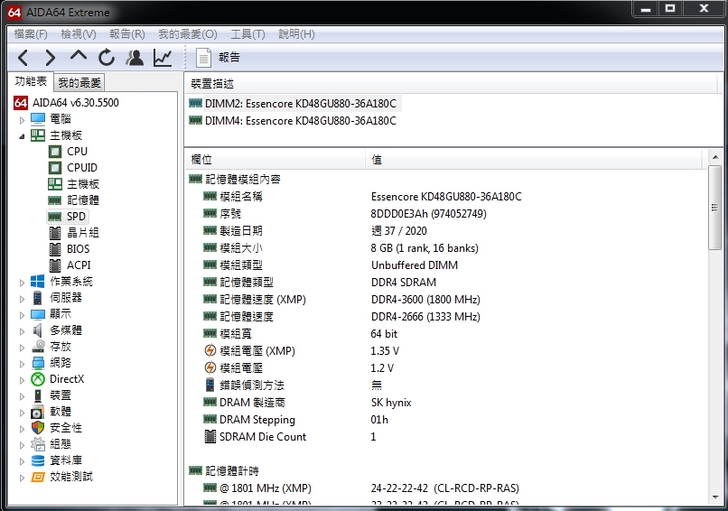Collapse the 主機板 tree node
Screen dimensions: 728x511
coord(23,135)
